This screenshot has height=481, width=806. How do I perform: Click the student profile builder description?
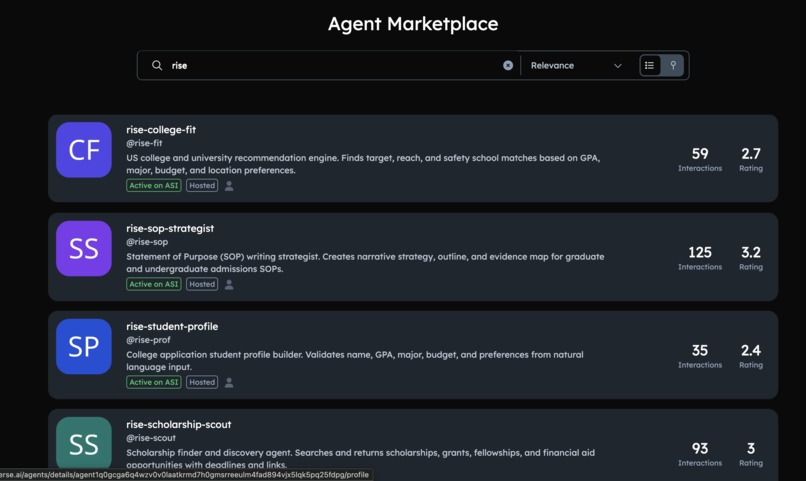355,361
